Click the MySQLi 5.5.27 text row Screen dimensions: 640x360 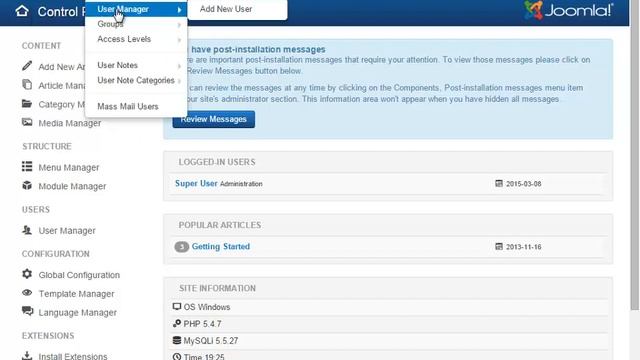(x=211, y=340)
